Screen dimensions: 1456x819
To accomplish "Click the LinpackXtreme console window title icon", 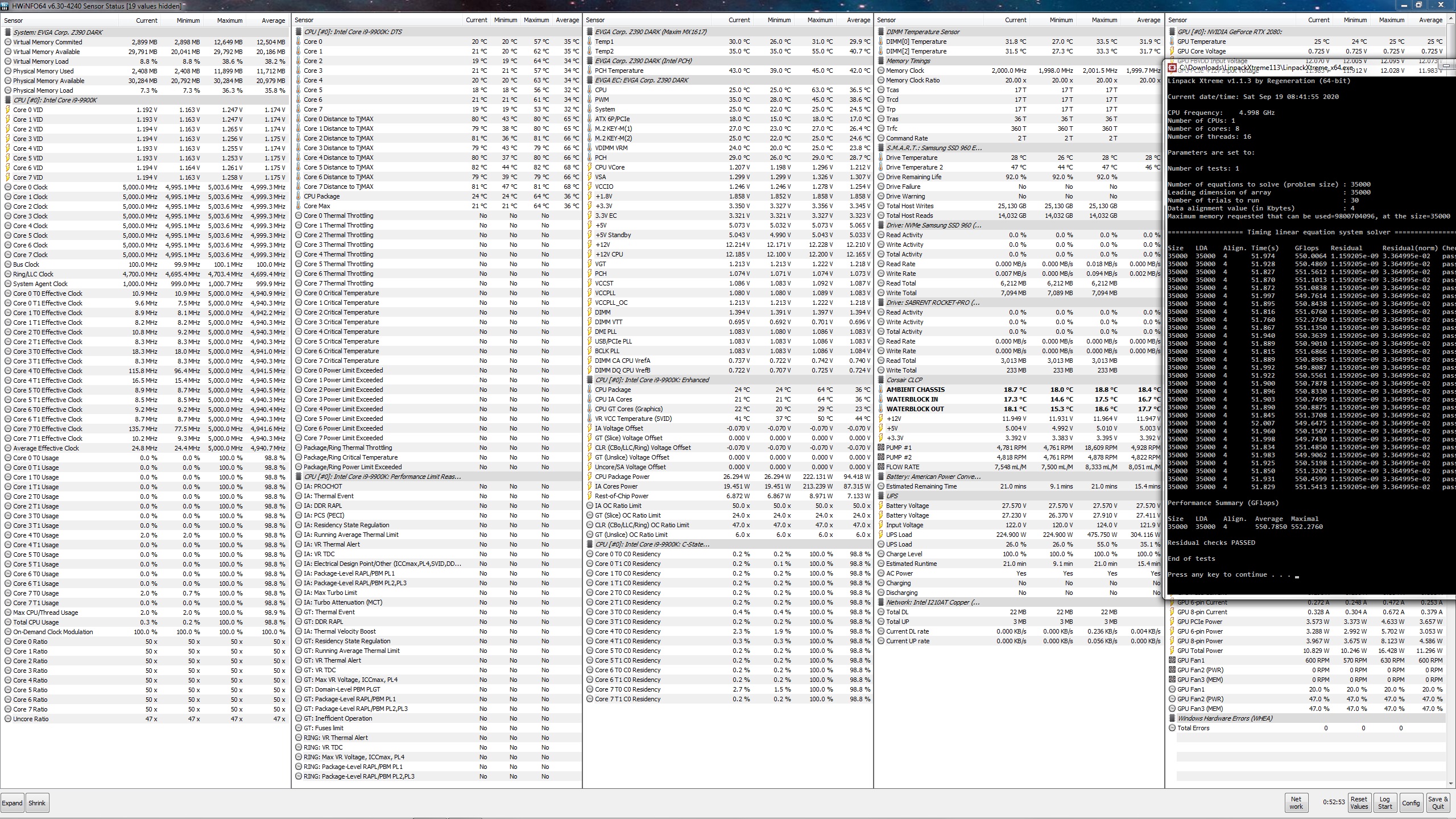I will [x=1172, y=68].
